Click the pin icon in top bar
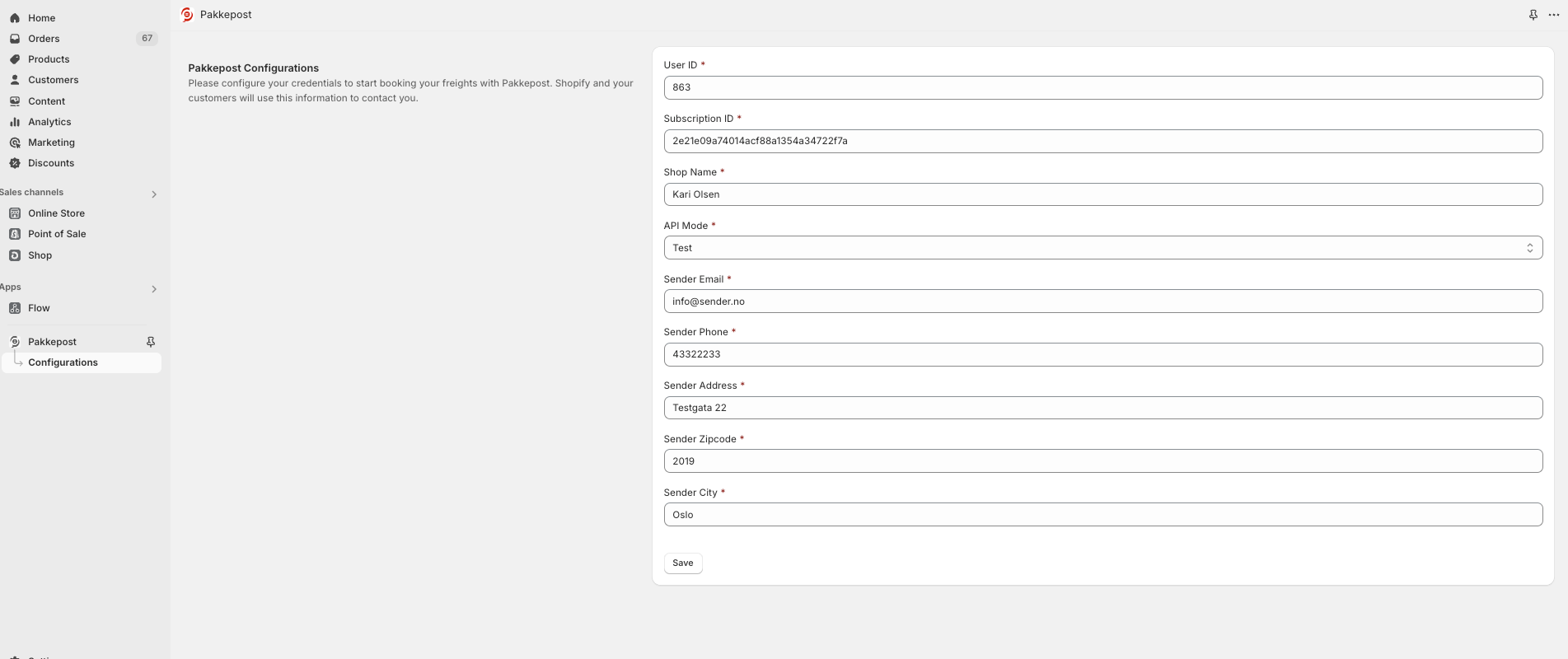The image size is (1568, 659). (1533, 15)
